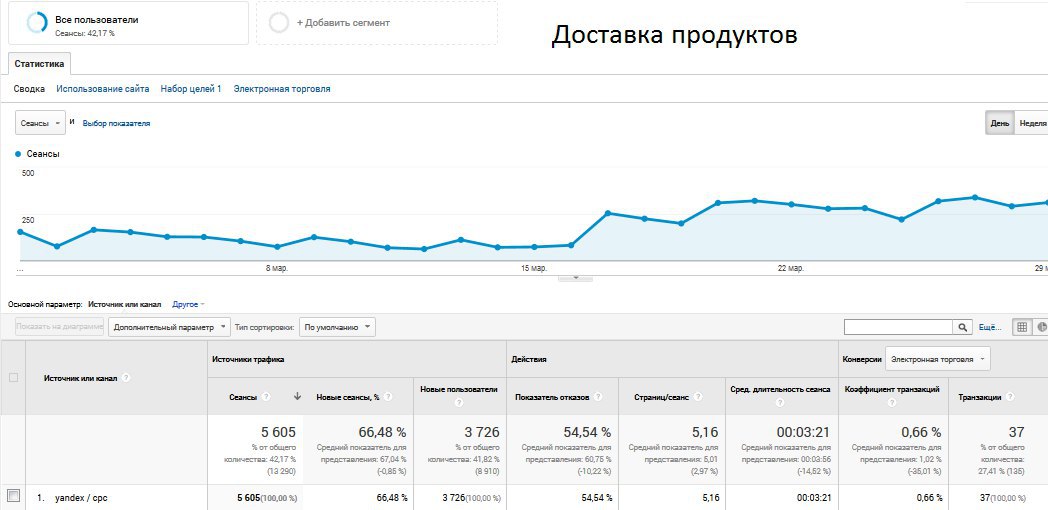The image size is (1048, 510).
Task: Click the summary total 54,54 % value
Action: 587,432
